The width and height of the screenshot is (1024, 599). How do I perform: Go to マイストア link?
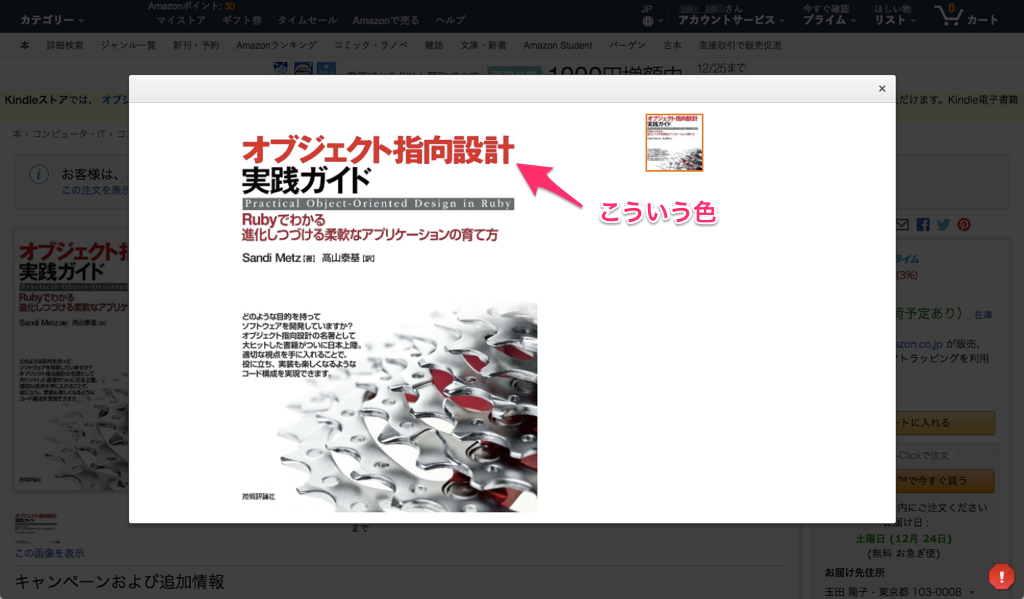pyautogui.click(x=181, y=20)
